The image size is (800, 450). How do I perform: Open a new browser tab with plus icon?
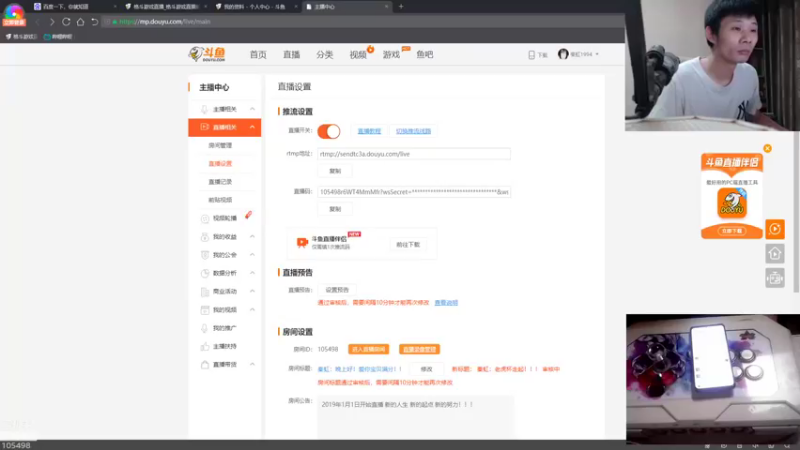click(401, 7)
